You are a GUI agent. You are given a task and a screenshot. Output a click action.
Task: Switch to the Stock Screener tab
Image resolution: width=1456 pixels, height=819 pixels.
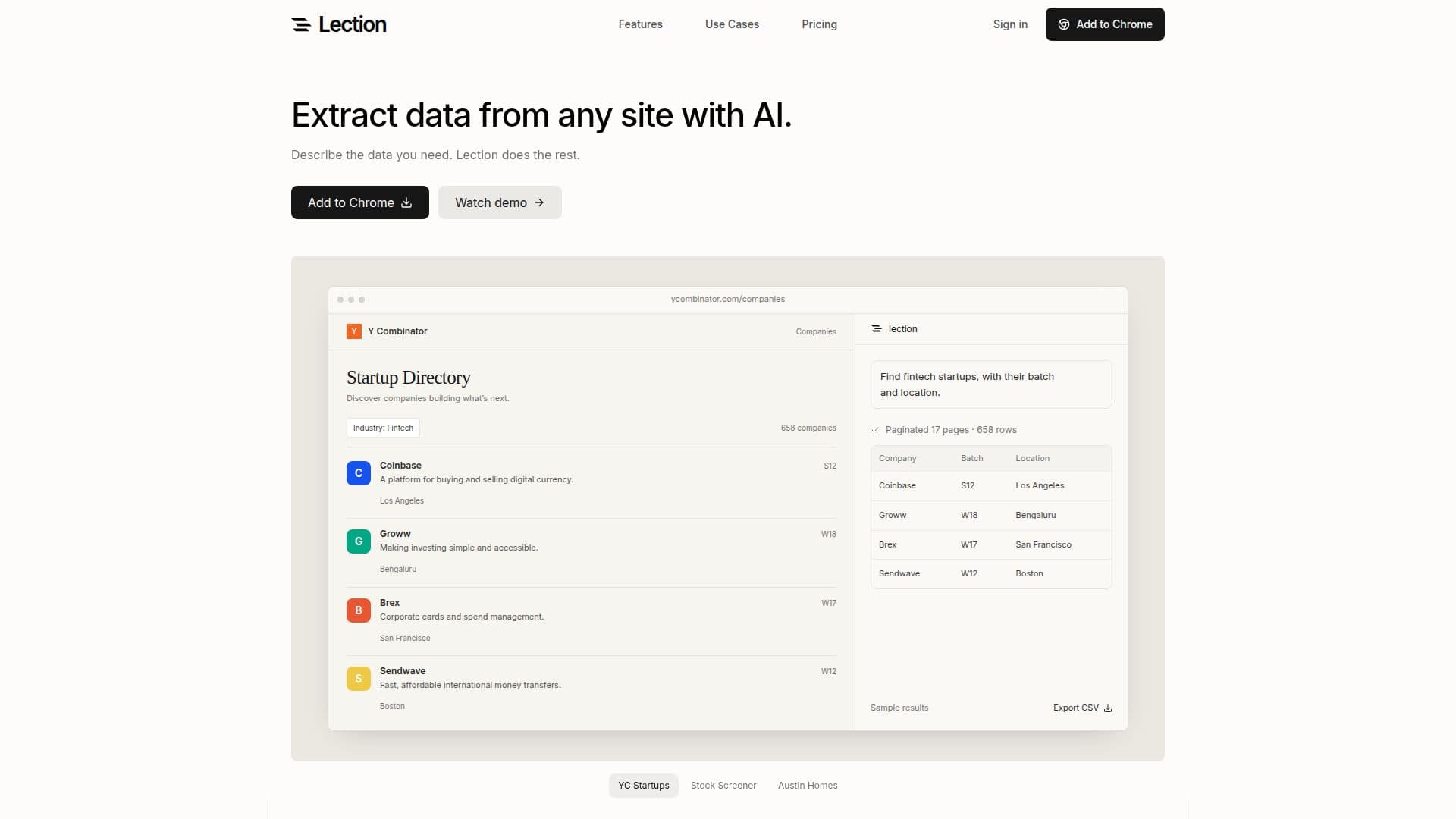point(723,786)
